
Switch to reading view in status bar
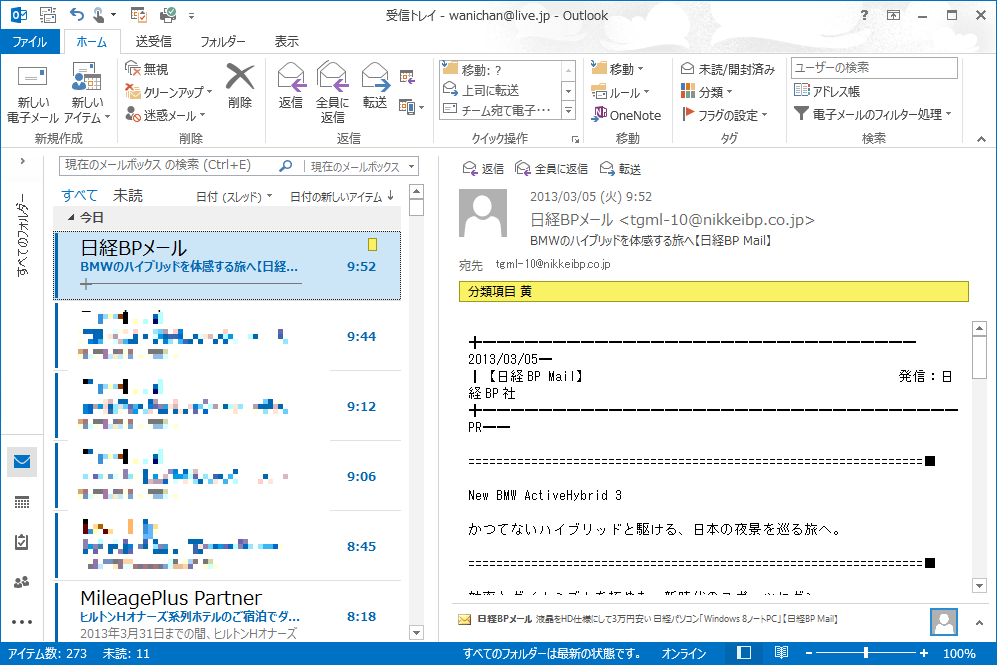[781, 653]
